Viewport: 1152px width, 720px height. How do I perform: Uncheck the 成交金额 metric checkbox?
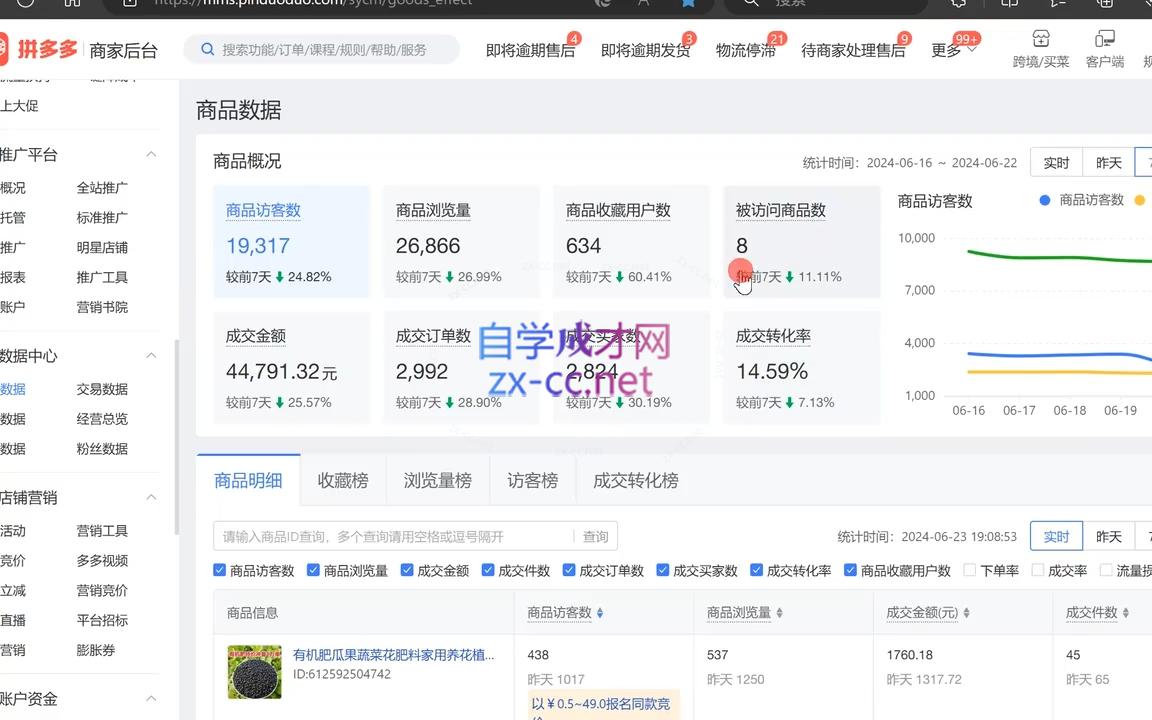click(407, 570)
